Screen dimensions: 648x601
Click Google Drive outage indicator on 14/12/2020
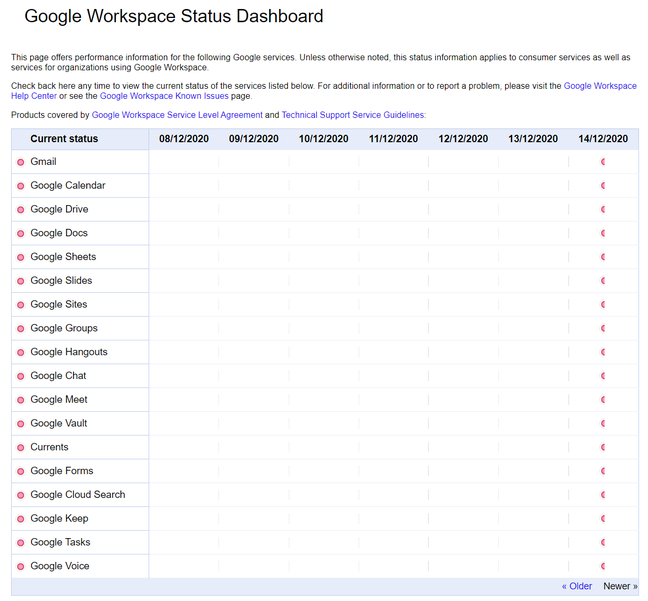pyautogui.click(x=603, y=210)
